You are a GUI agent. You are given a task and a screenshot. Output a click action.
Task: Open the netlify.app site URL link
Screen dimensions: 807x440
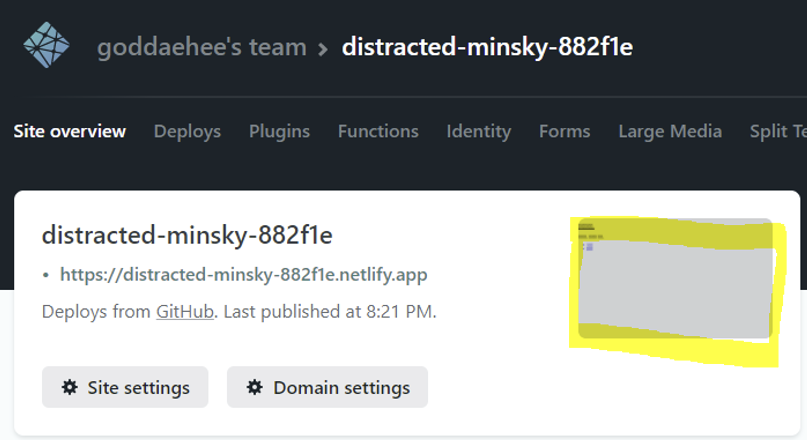[243, 275]
